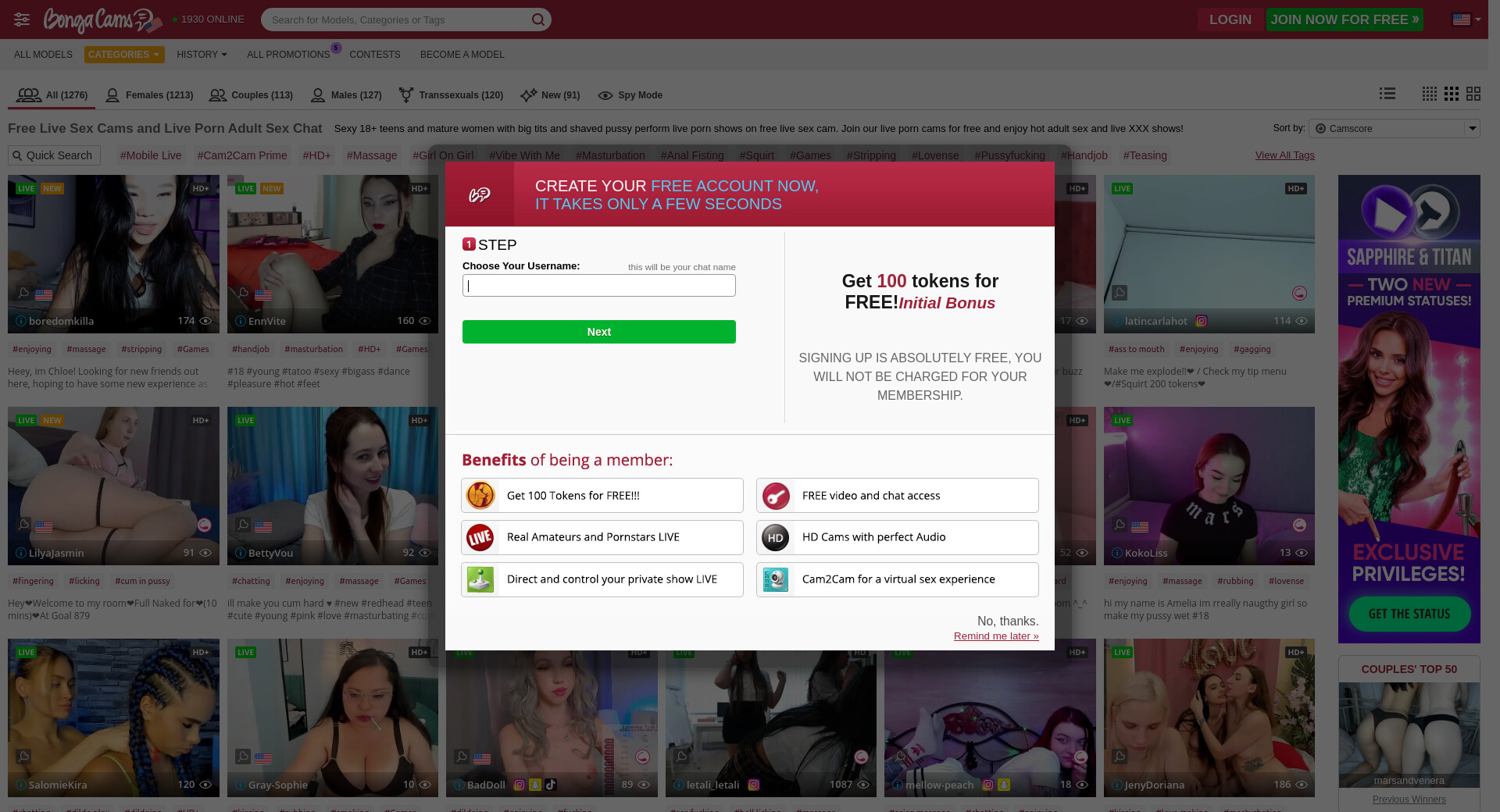Click the View All Tags link
Screen dimensions: 1500x812
(1284, 155)
